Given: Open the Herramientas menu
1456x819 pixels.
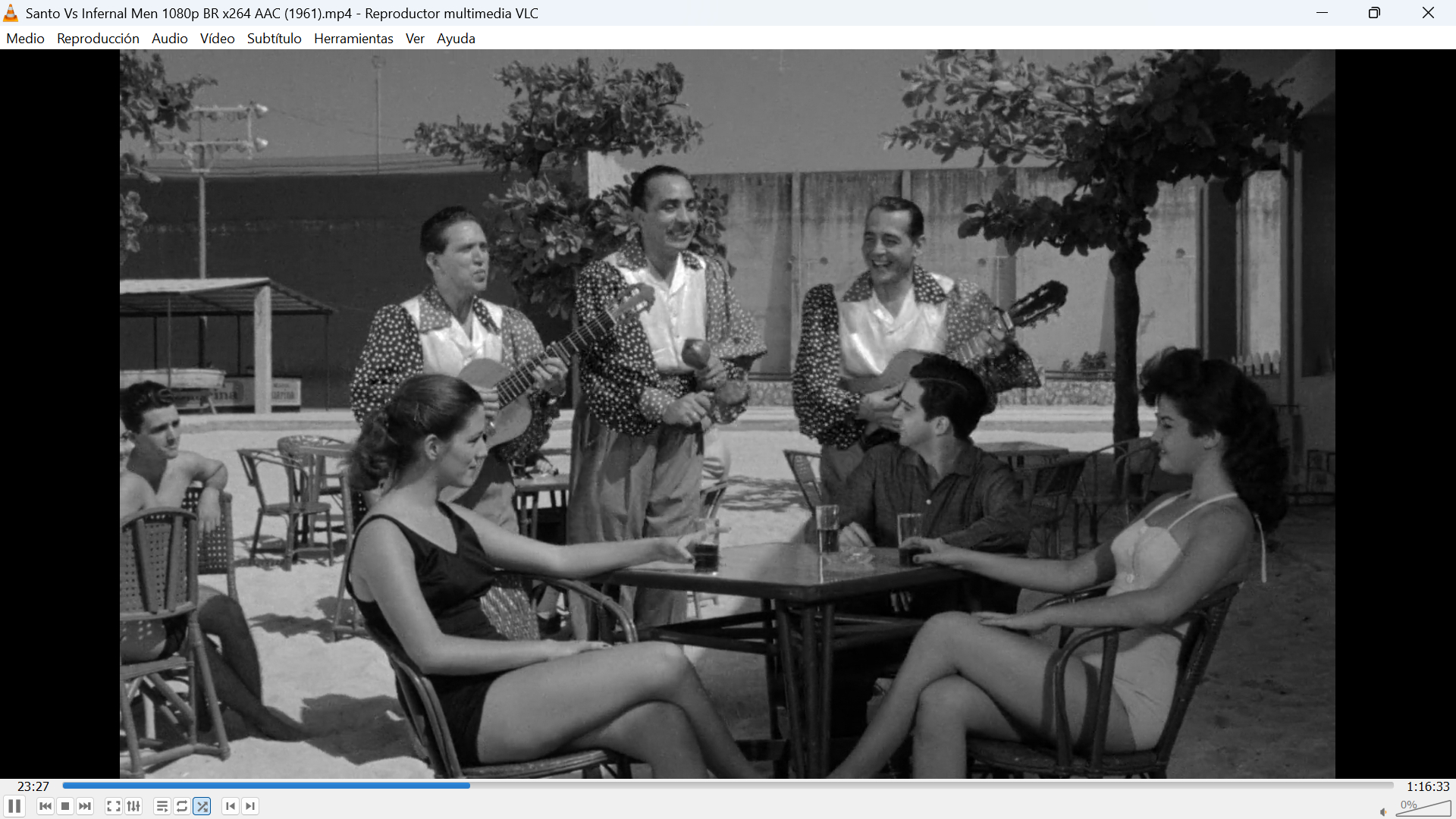Looking at the screenshot, I should pyautogui.click(x=353, y=39).
